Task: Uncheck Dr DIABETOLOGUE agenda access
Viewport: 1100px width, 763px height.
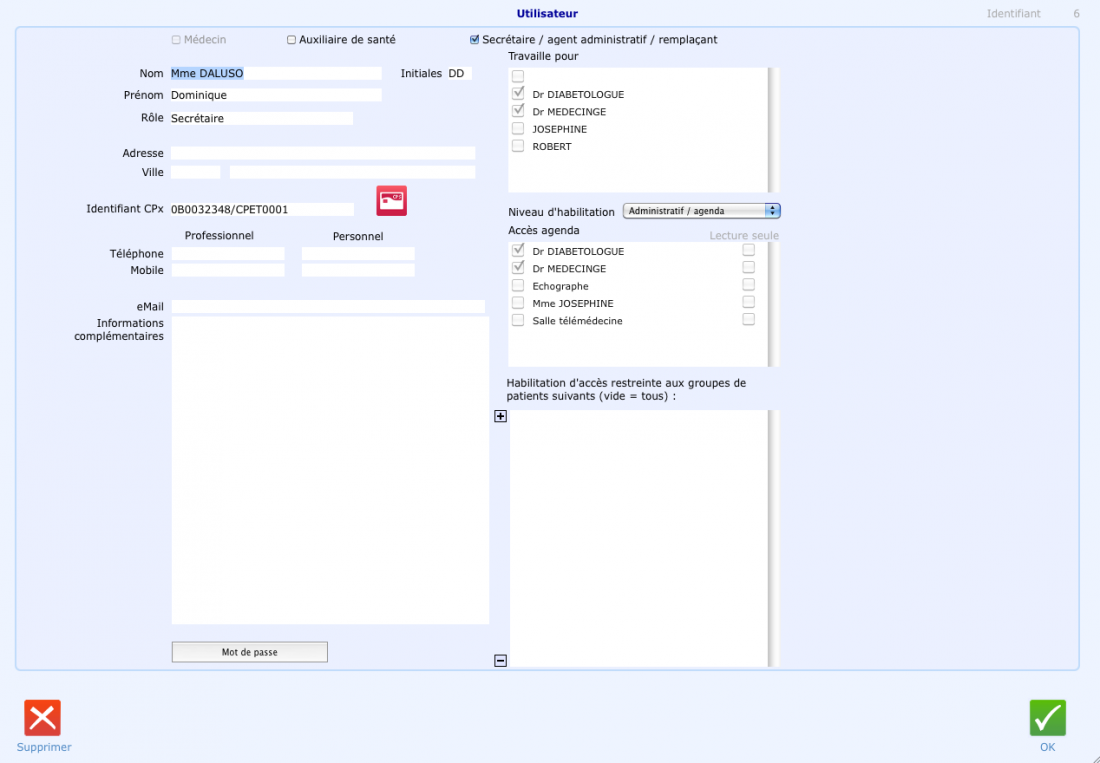Action: click(x=518, y=250)
